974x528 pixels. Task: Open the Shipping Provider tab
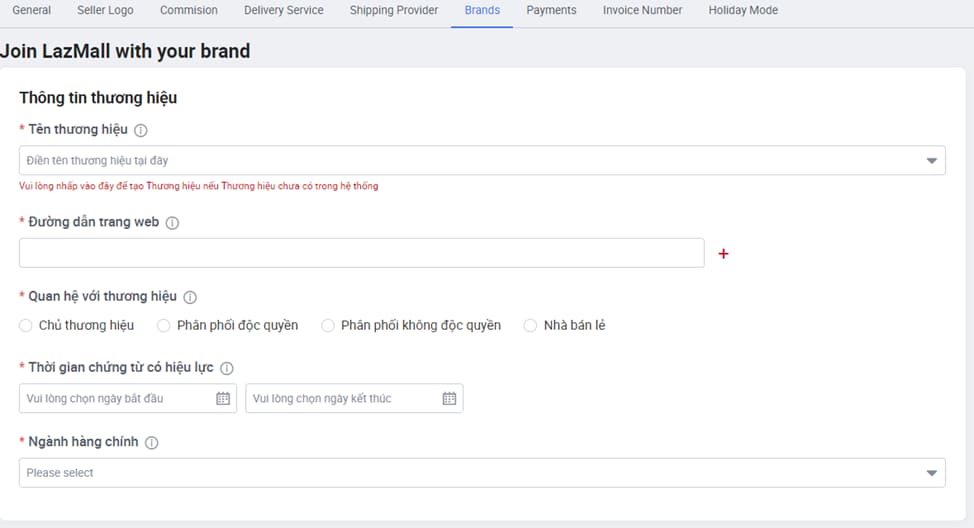(393, 10)
